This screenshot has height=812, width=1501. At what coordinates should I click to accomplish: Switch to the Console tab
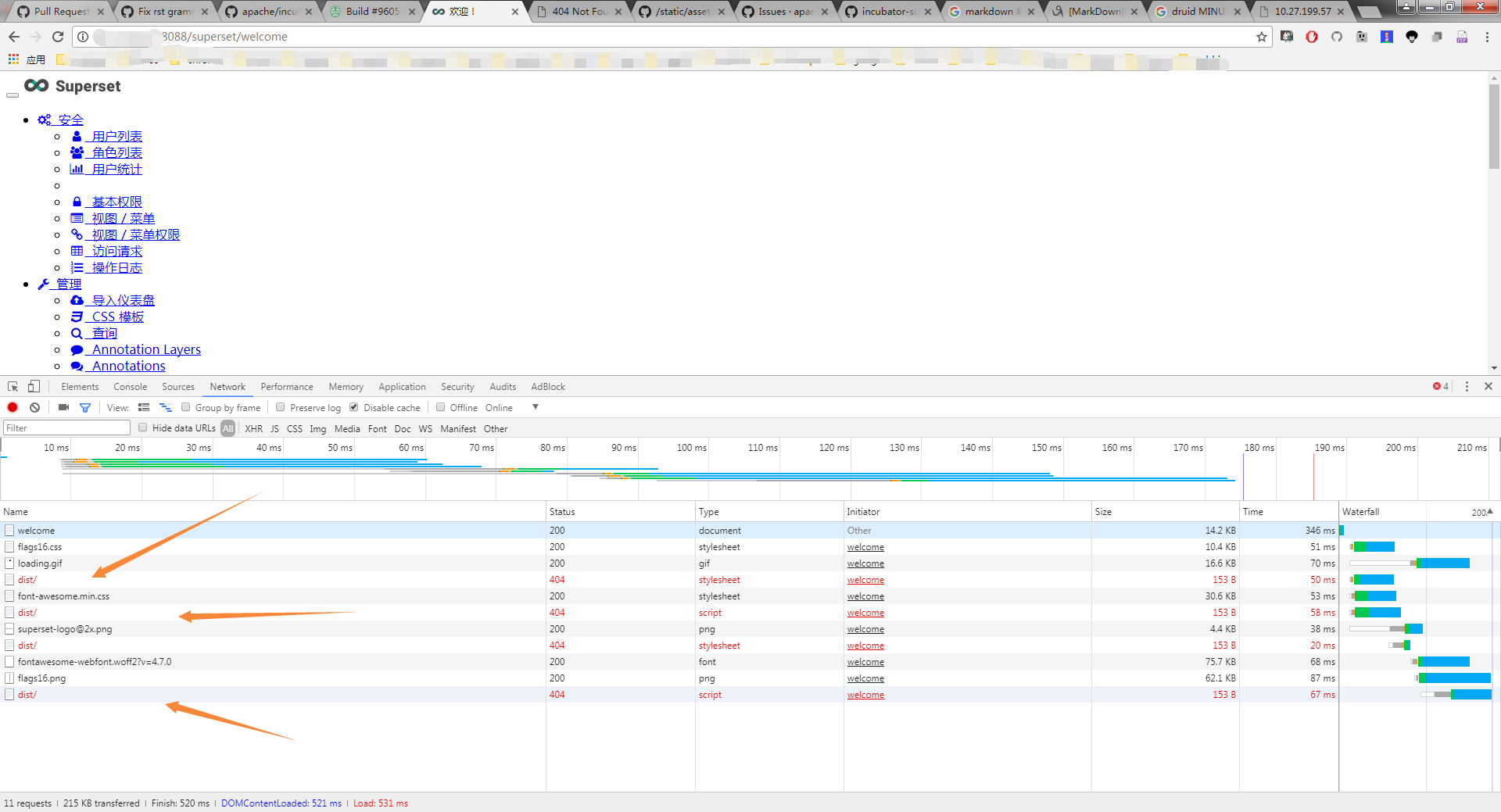[130, 386]
